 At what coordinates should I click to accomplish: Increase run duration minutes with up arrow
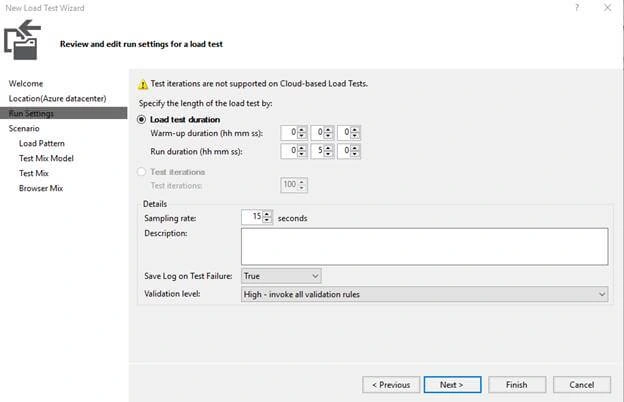point(328,148)
